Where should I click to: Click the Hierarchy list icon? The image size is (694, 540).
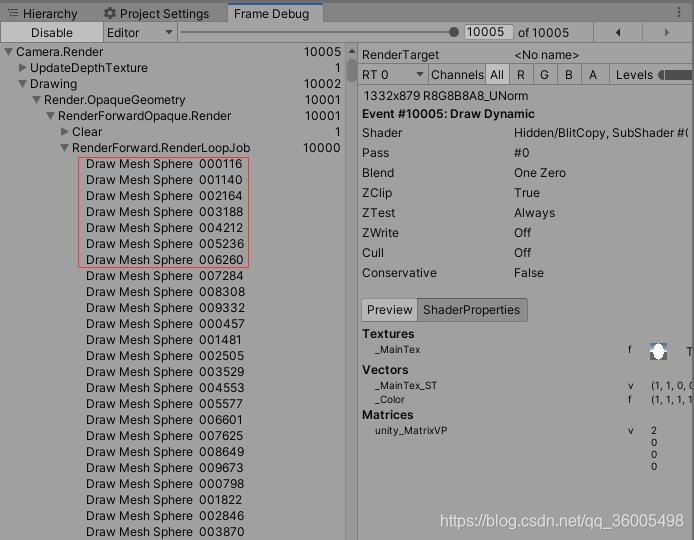[13, 13]
